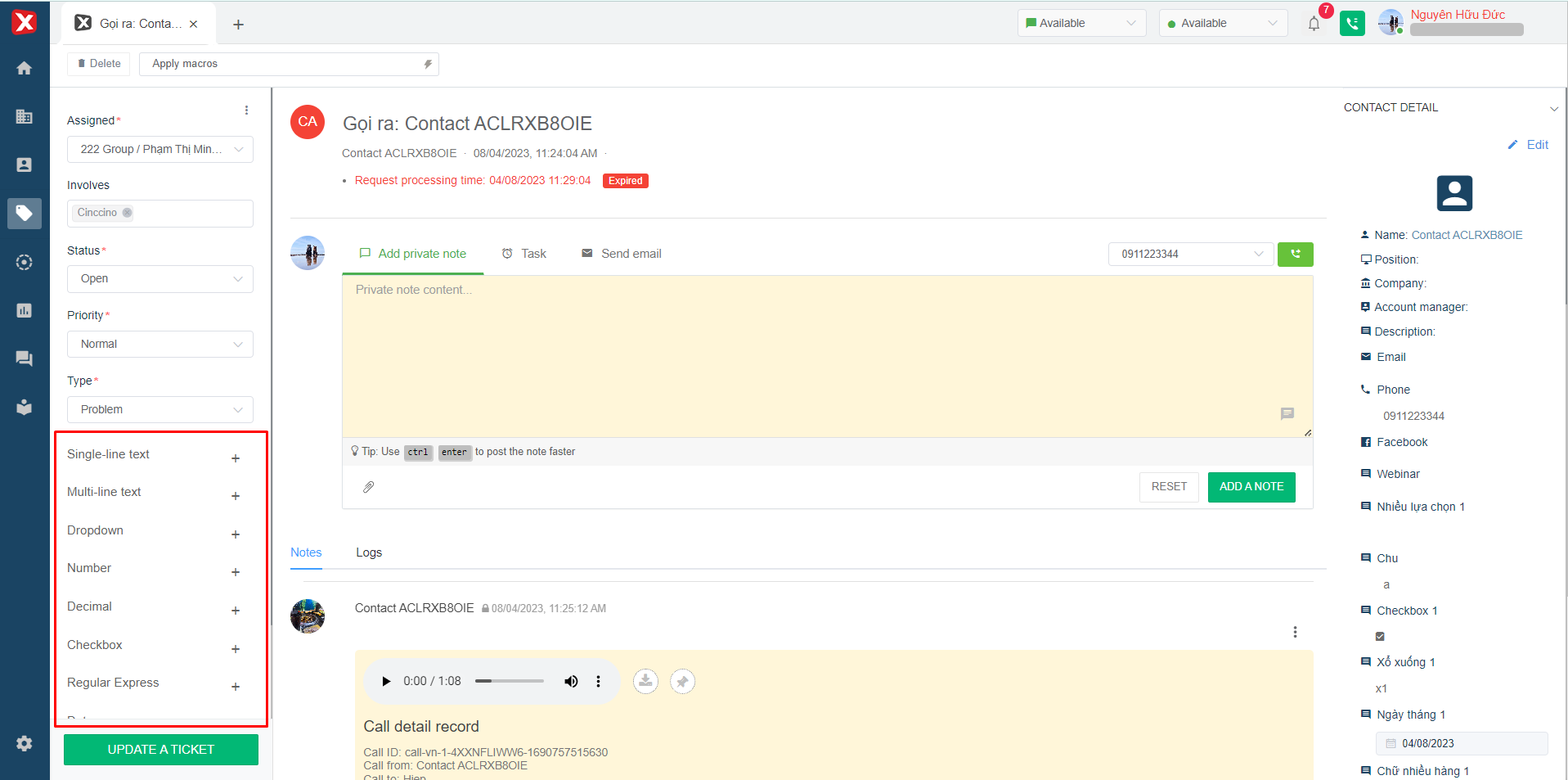1568x780 pixels.
Task: Open the Type dropdown showing Problem
Action: (x=160, y=410)
